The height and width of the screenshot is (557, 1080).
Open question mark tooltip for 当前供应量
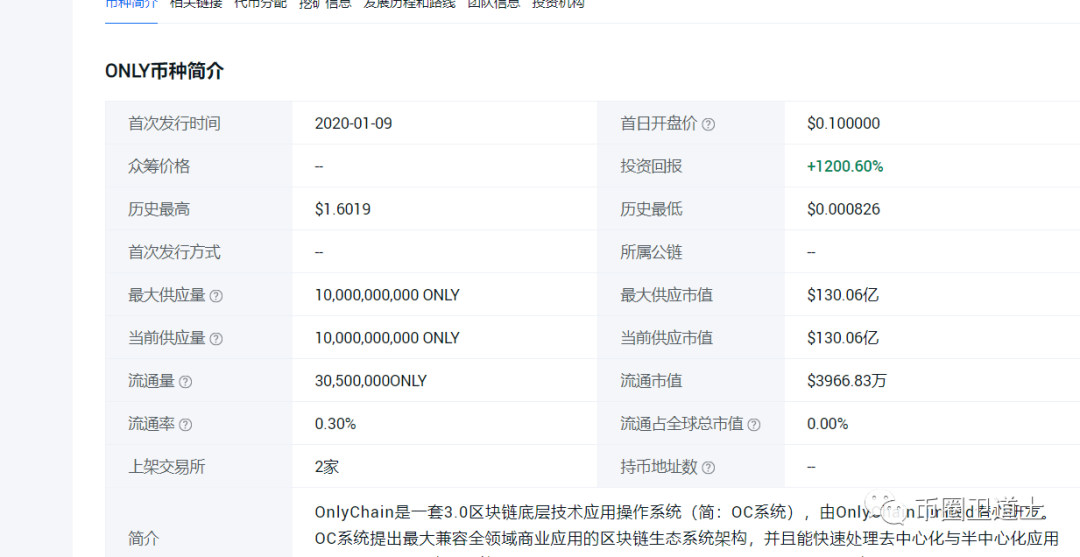click(x=216, y=339)
